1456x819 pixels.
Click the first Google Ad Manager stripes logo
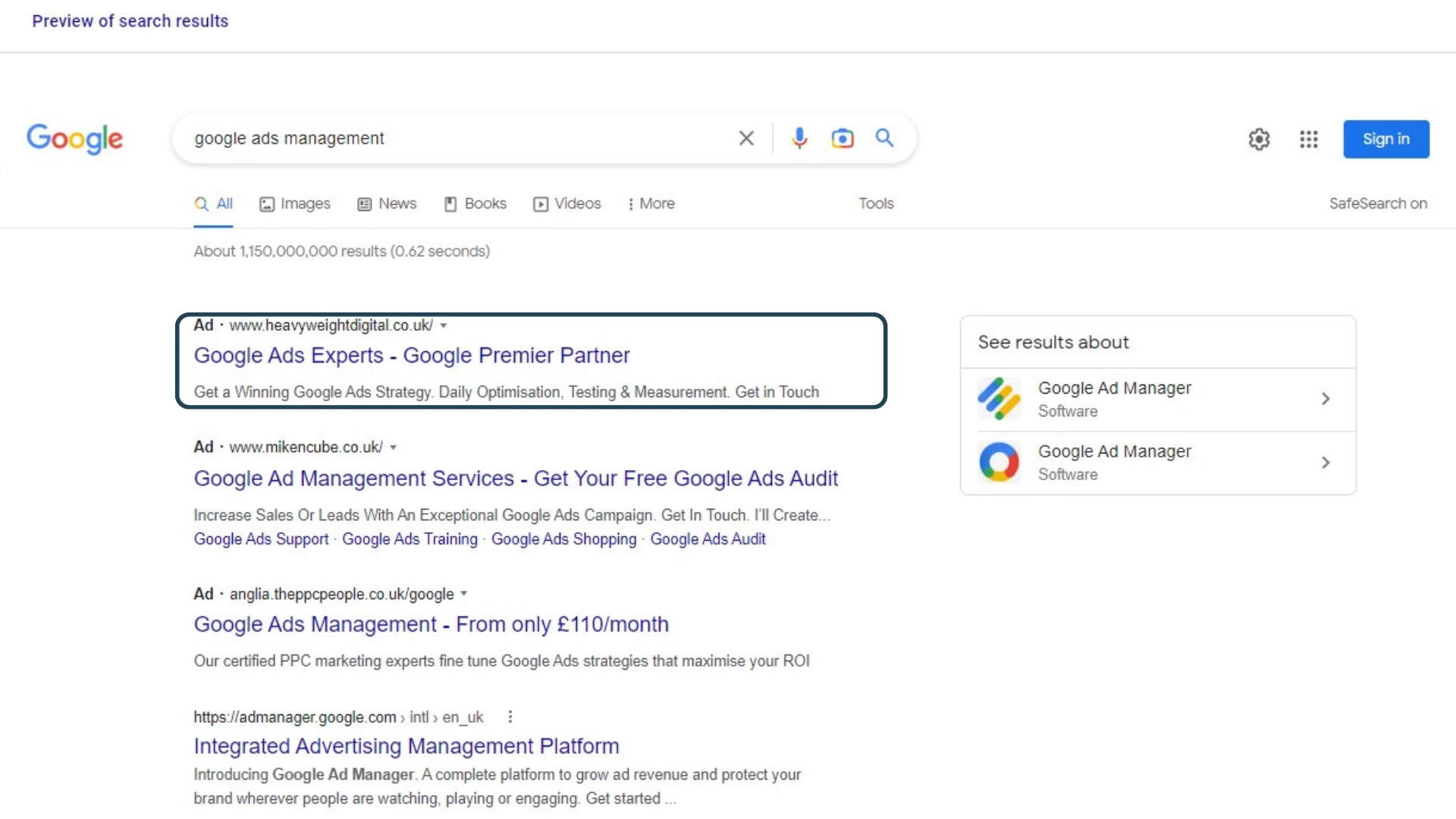(999, 398)
